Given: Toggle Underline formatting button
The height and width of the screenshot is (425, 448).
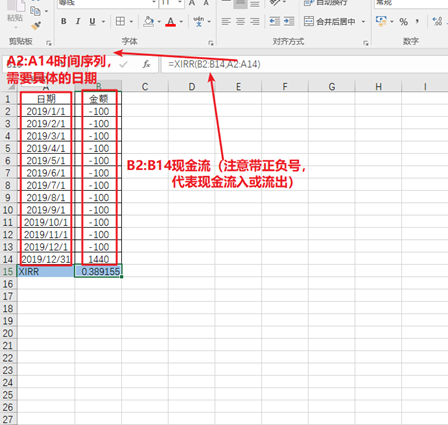Looking at the screenshot, I should pyautogui.click(x=92, y=22).
